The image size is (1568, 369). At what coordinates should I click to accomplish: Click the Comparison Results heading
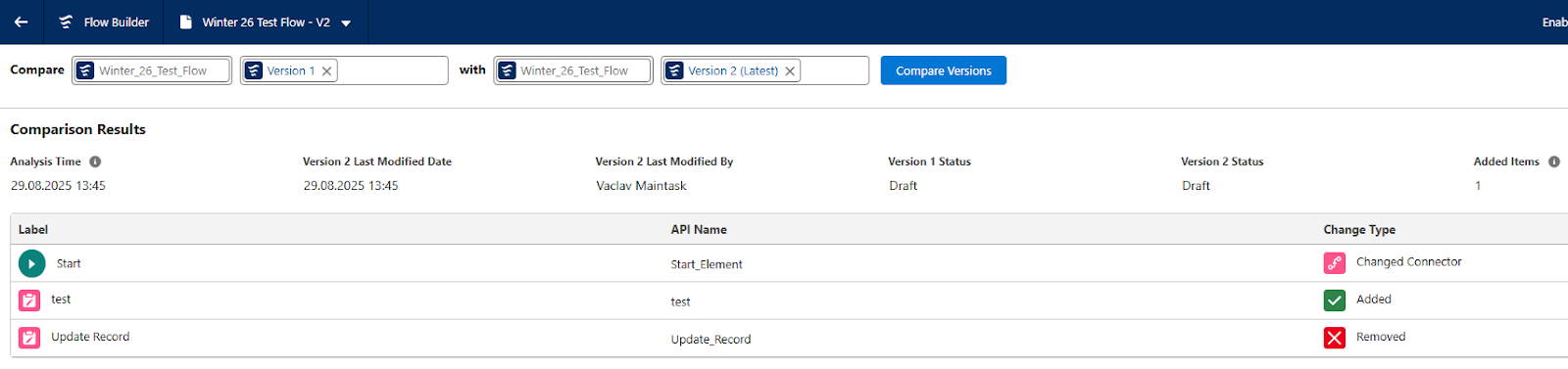pos(77,129)
